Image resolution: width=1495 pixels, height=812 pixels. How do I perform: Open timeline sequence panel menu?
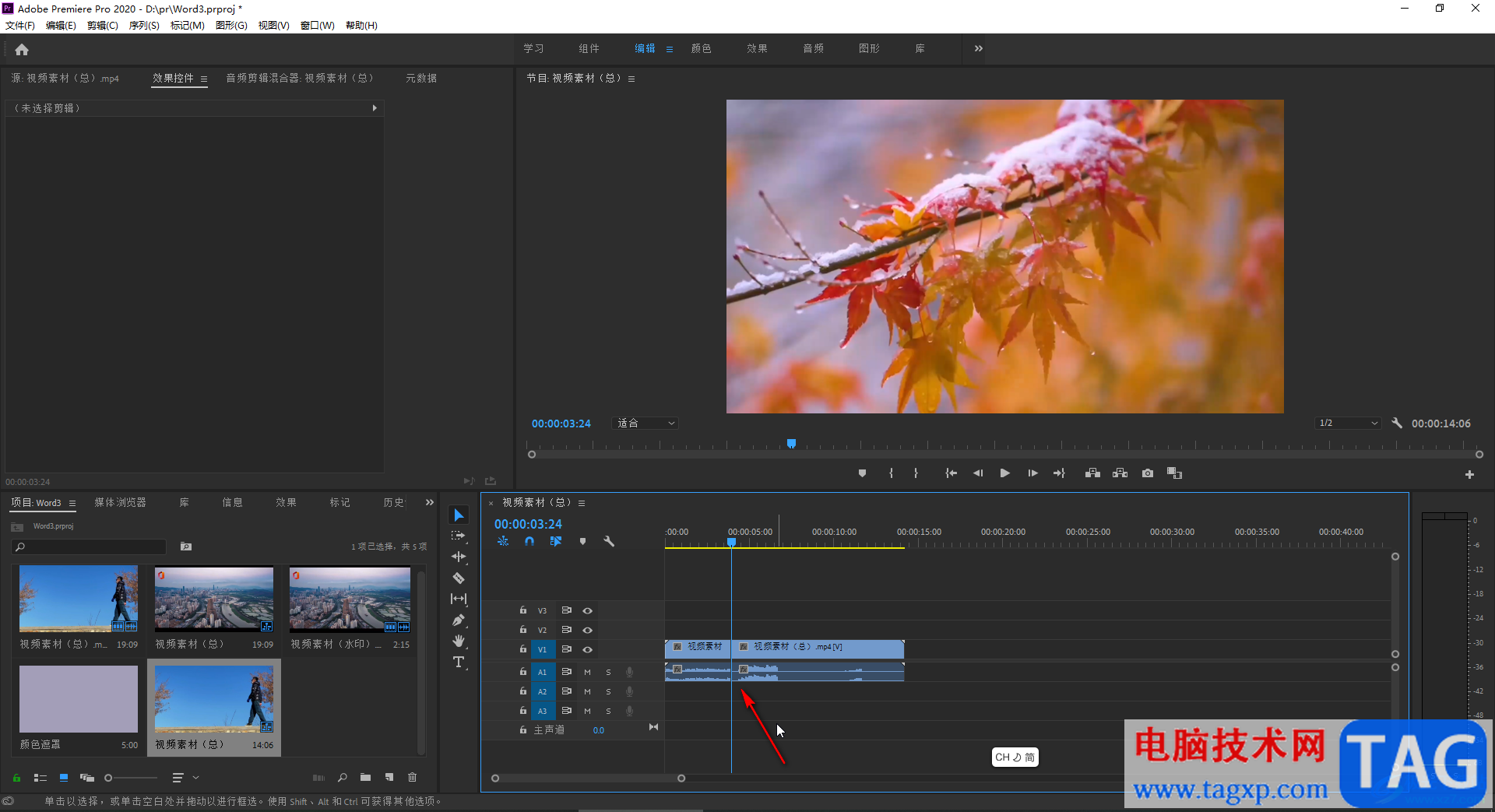click(582, 503)
